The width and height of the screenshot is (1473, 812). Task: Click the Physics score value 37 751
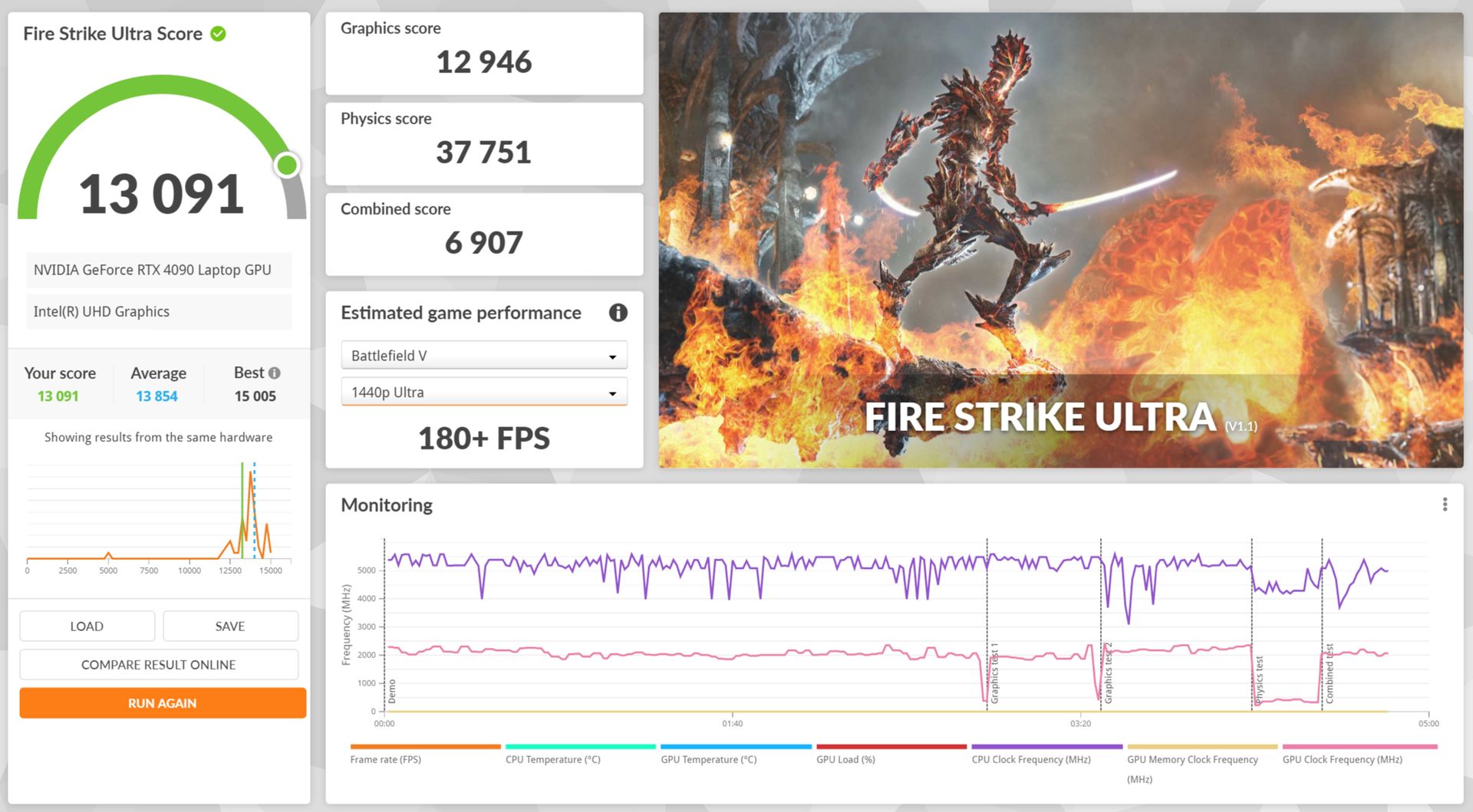(x=484, y=153)
